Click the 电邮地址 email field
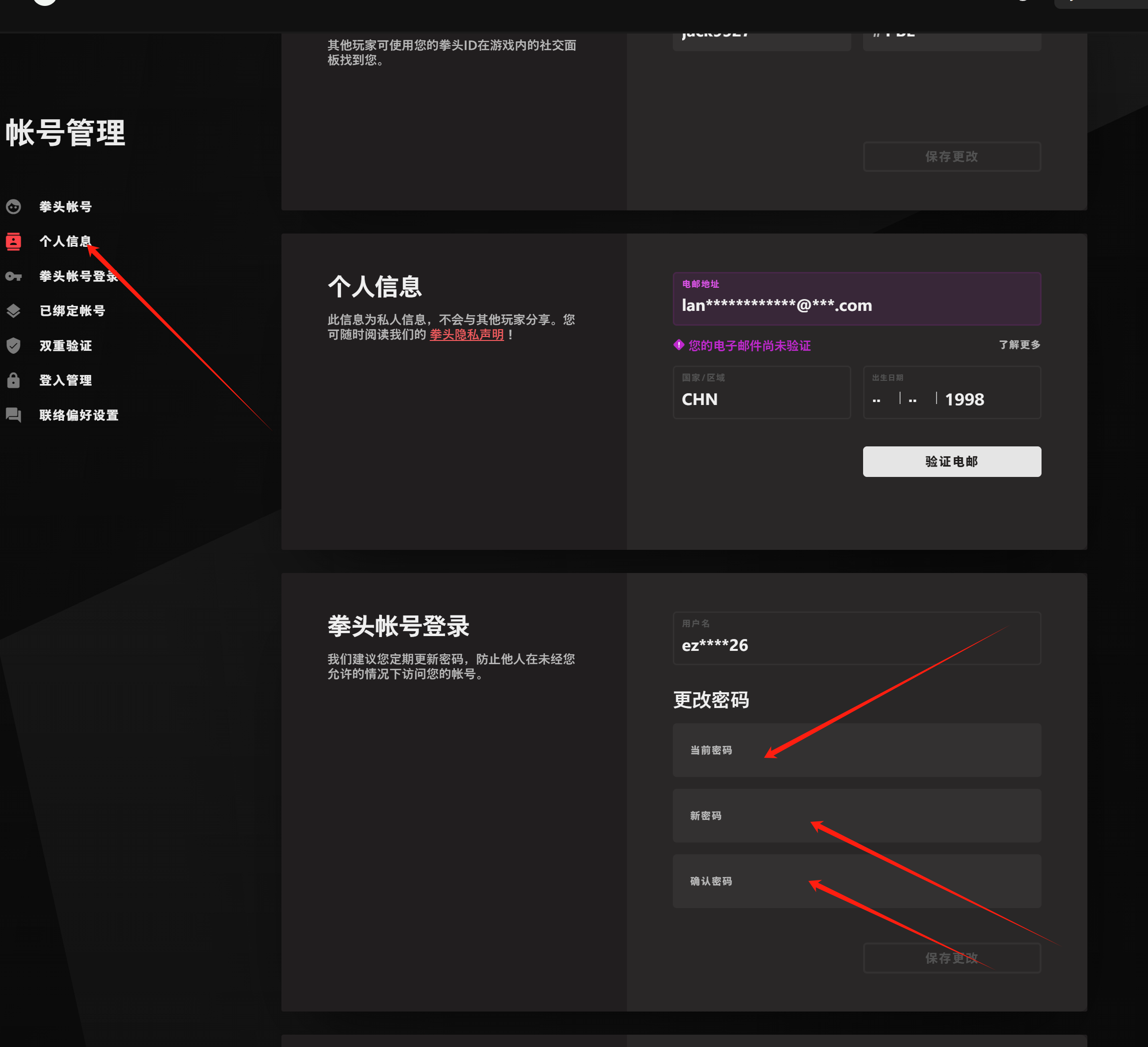Viewport: 1148px width, 1047px height. [857, 300]
